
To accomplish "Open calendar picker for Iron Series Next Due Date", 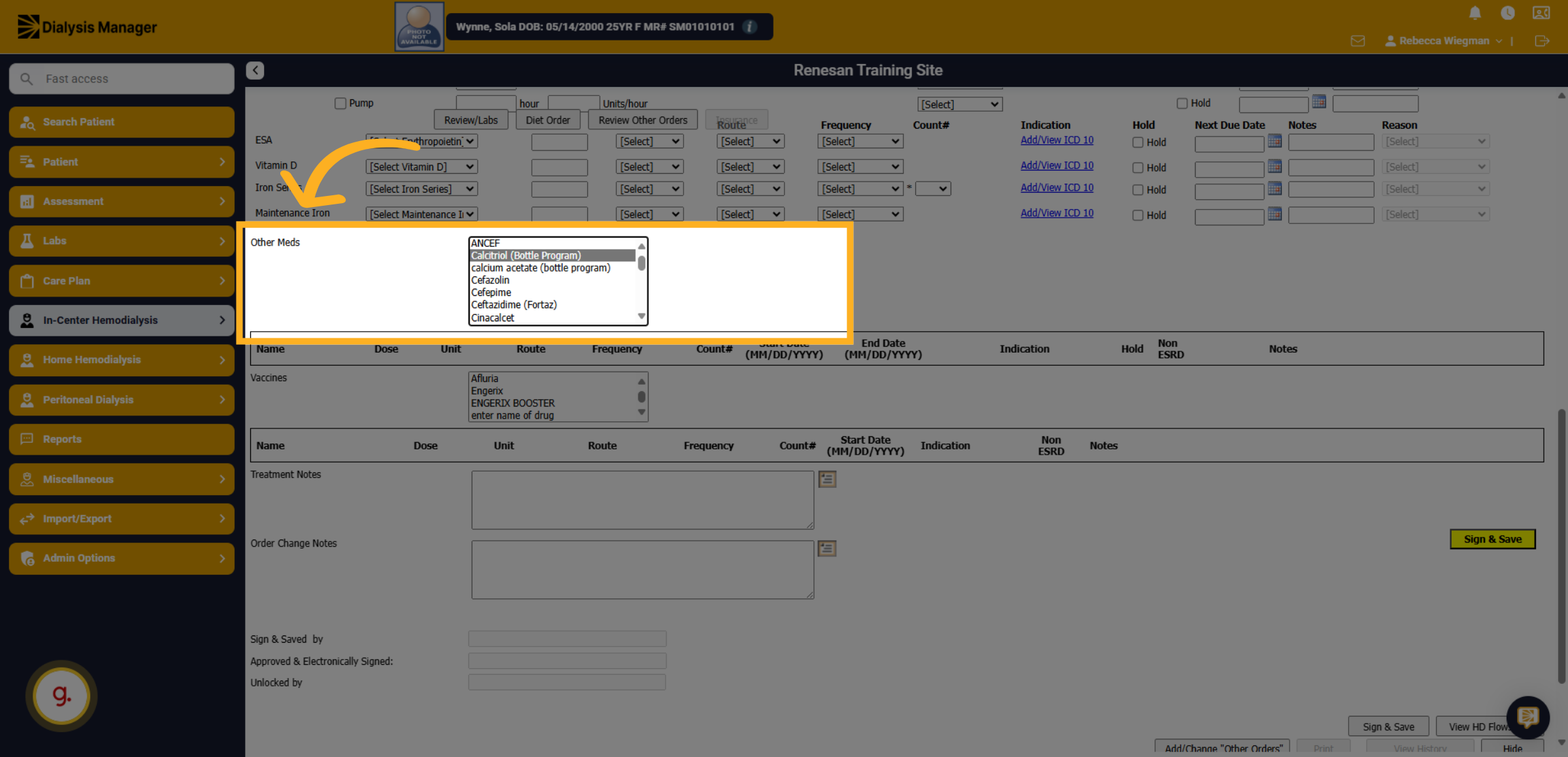I will [x=1275, y=189].
